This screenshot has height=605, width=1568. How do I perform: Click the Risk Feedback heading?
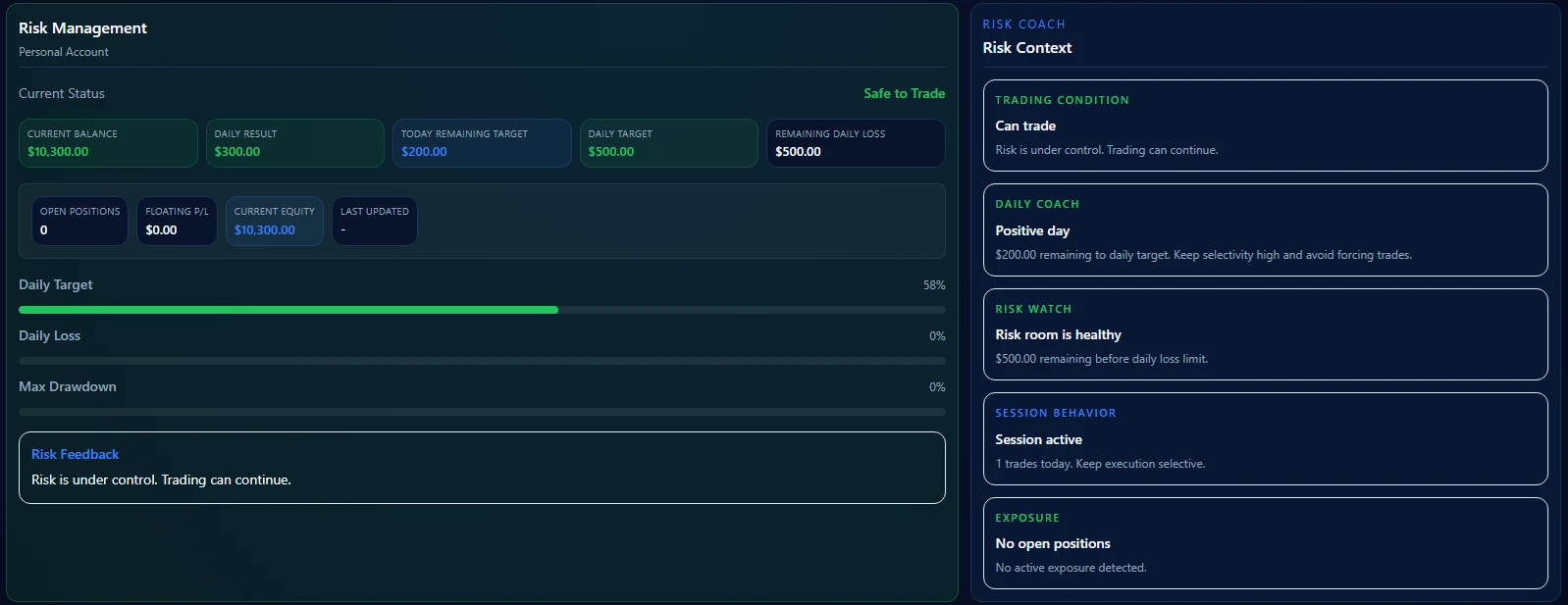[x=75, y=454]
